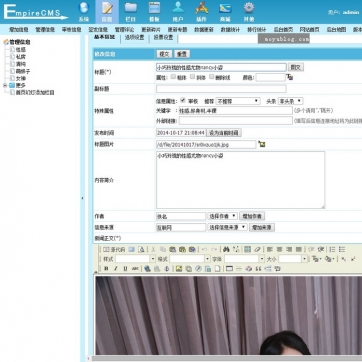Click the Paste icon in editor toolbar
The image size is (362, 362).
pyautogui.click(x=173, y=249)
